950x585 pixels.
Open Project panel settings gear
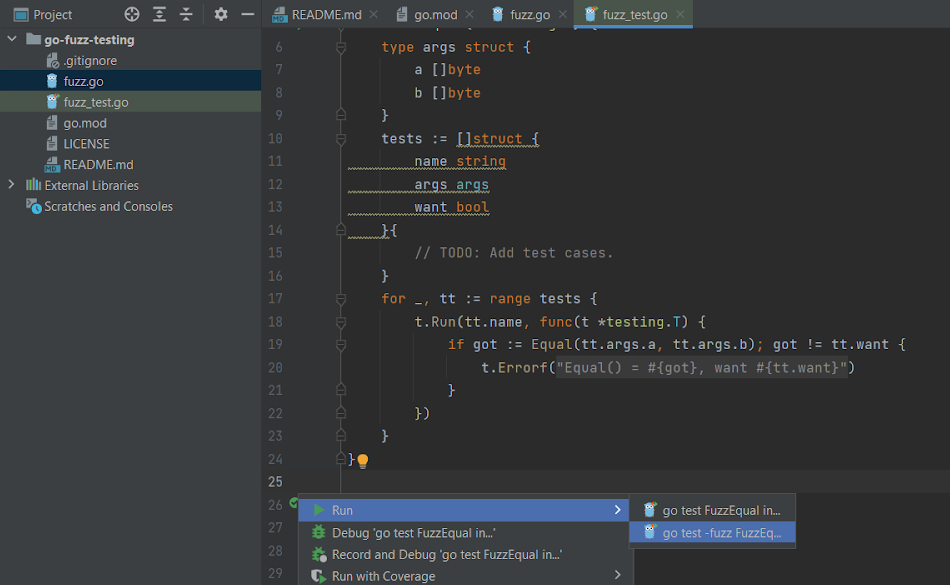point(221,14)
